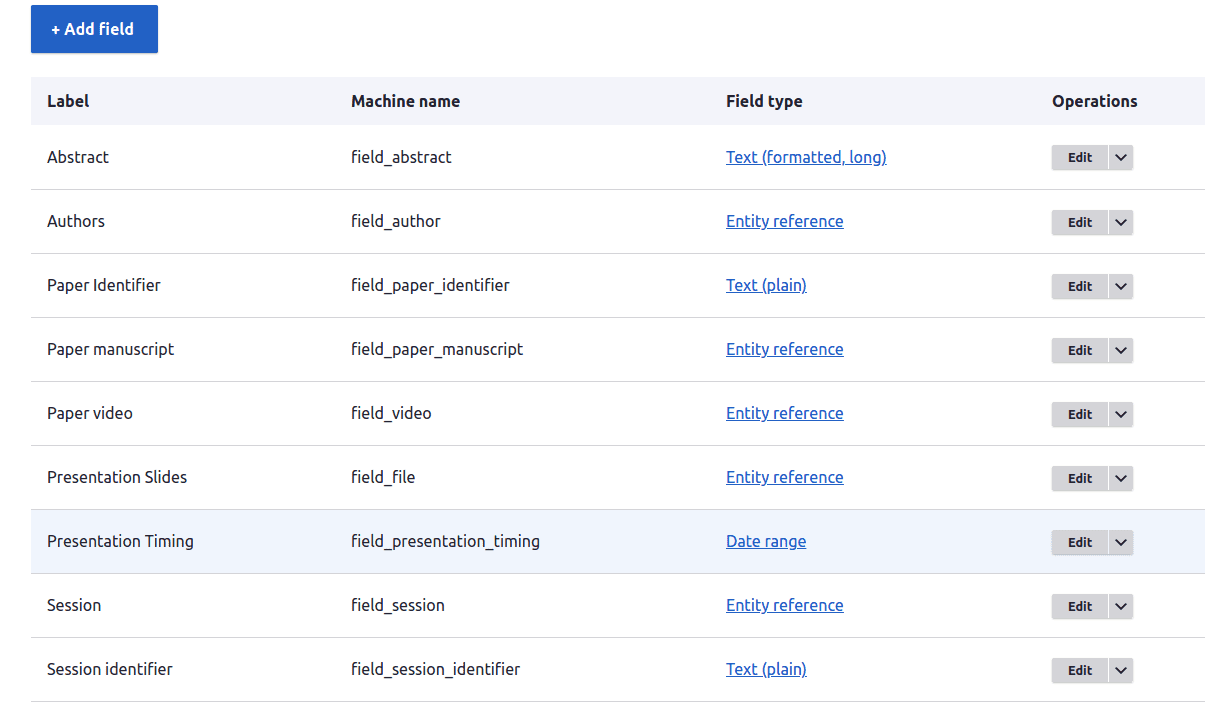Open Entity reference link for Authors
The width and height of the screenshot is (1205, 726).
pos(785,221)
